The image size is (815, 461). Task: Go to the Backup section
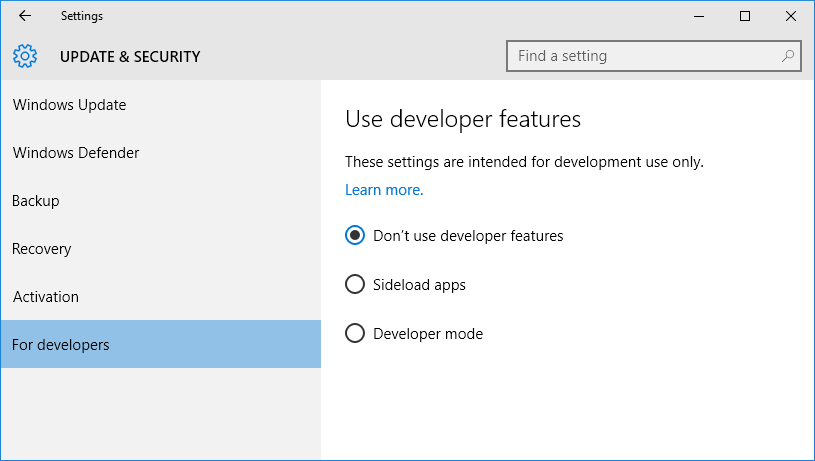pos(161,201)
